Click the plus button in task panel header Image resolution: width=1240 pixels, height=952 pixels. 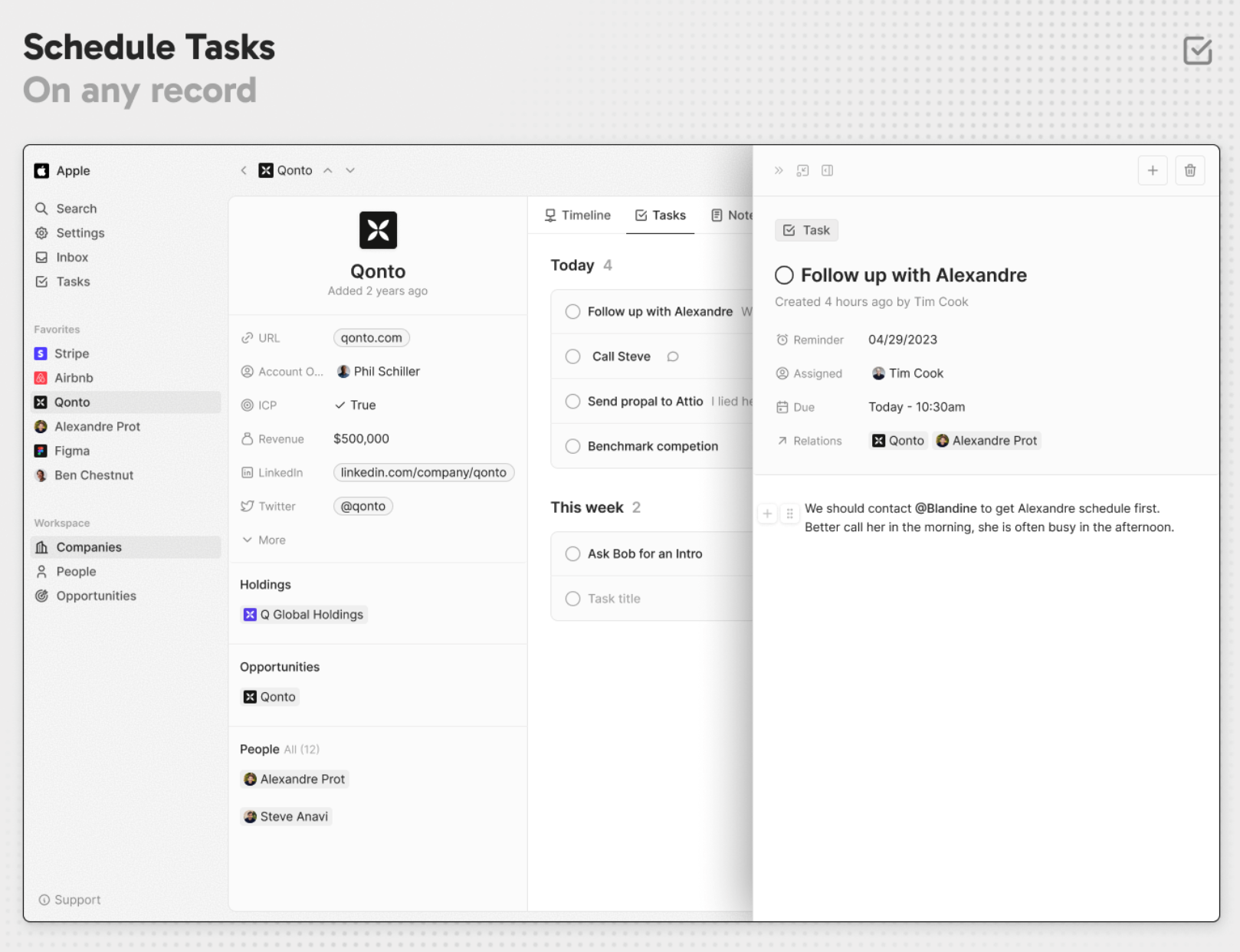pos(1153,171)
